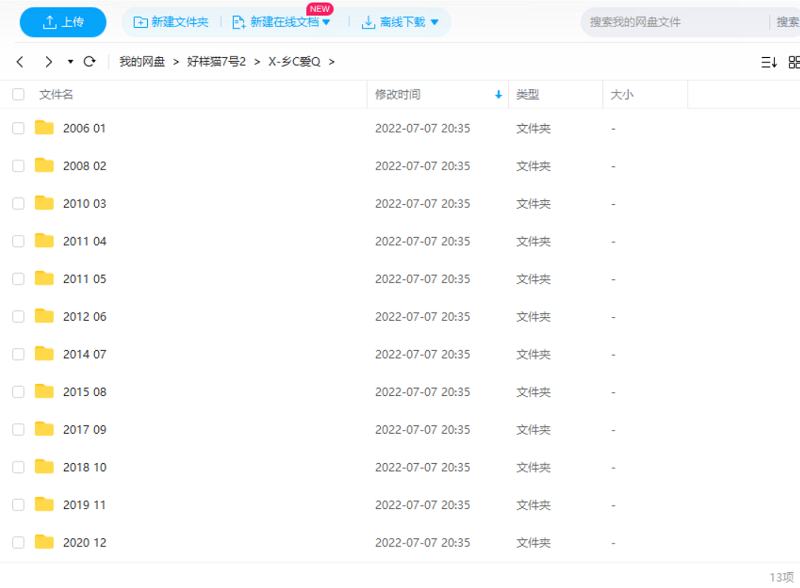The height and width of the screenshot is (588, 800).
Task: Click the 新建文件夹 button
Action: [x=170, y=22]
